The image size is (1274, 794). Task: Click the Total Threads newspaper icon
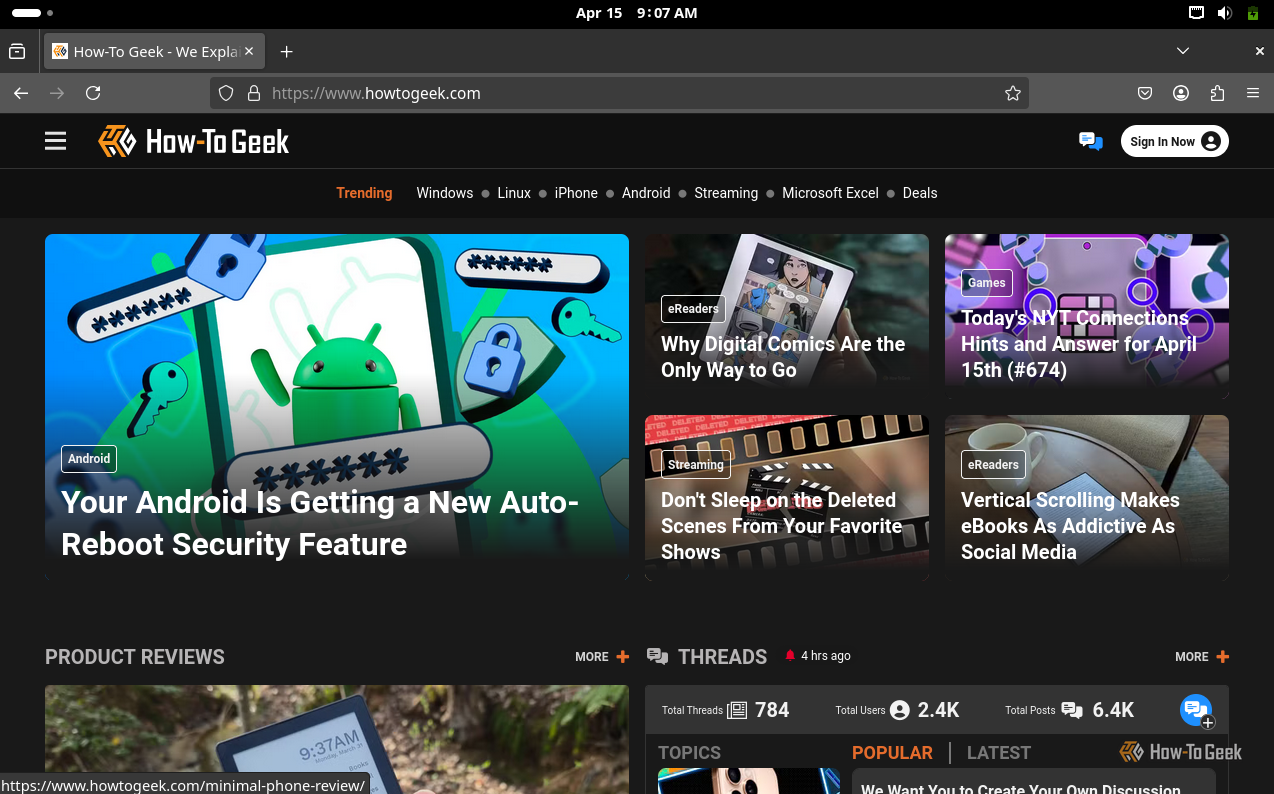(x=737, y=710)
